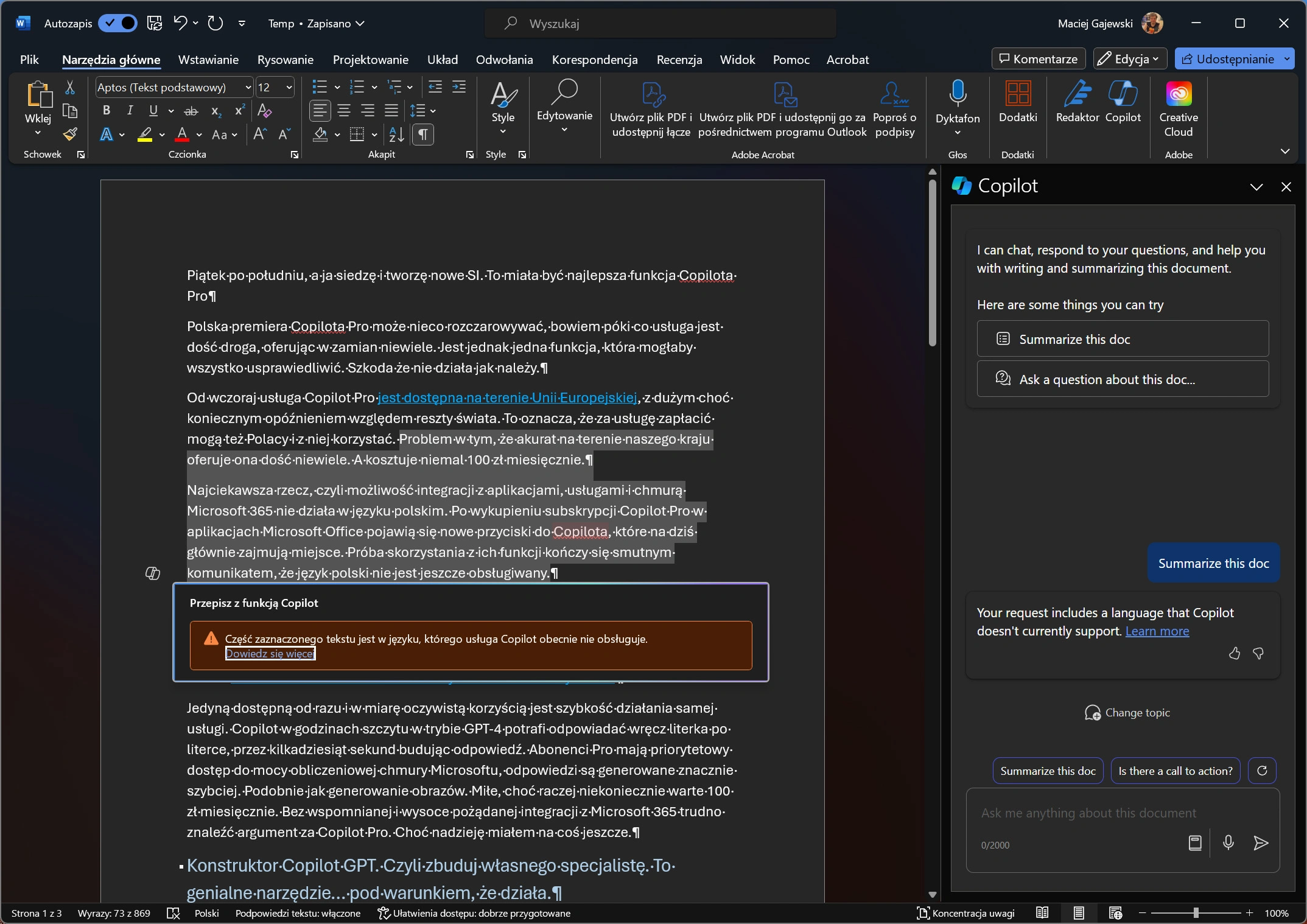Click Is there a call to action suggestion
Screen dimensions: 1307x924
point(1175,771)
